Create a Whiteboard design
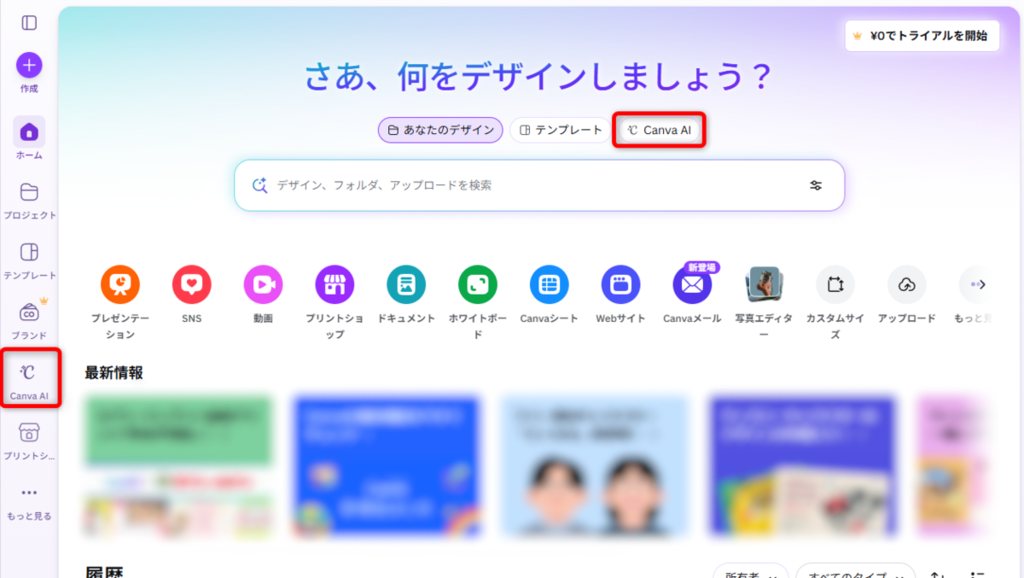The height and width of the screenshot is (578, 1024). (x=477, y=285)
